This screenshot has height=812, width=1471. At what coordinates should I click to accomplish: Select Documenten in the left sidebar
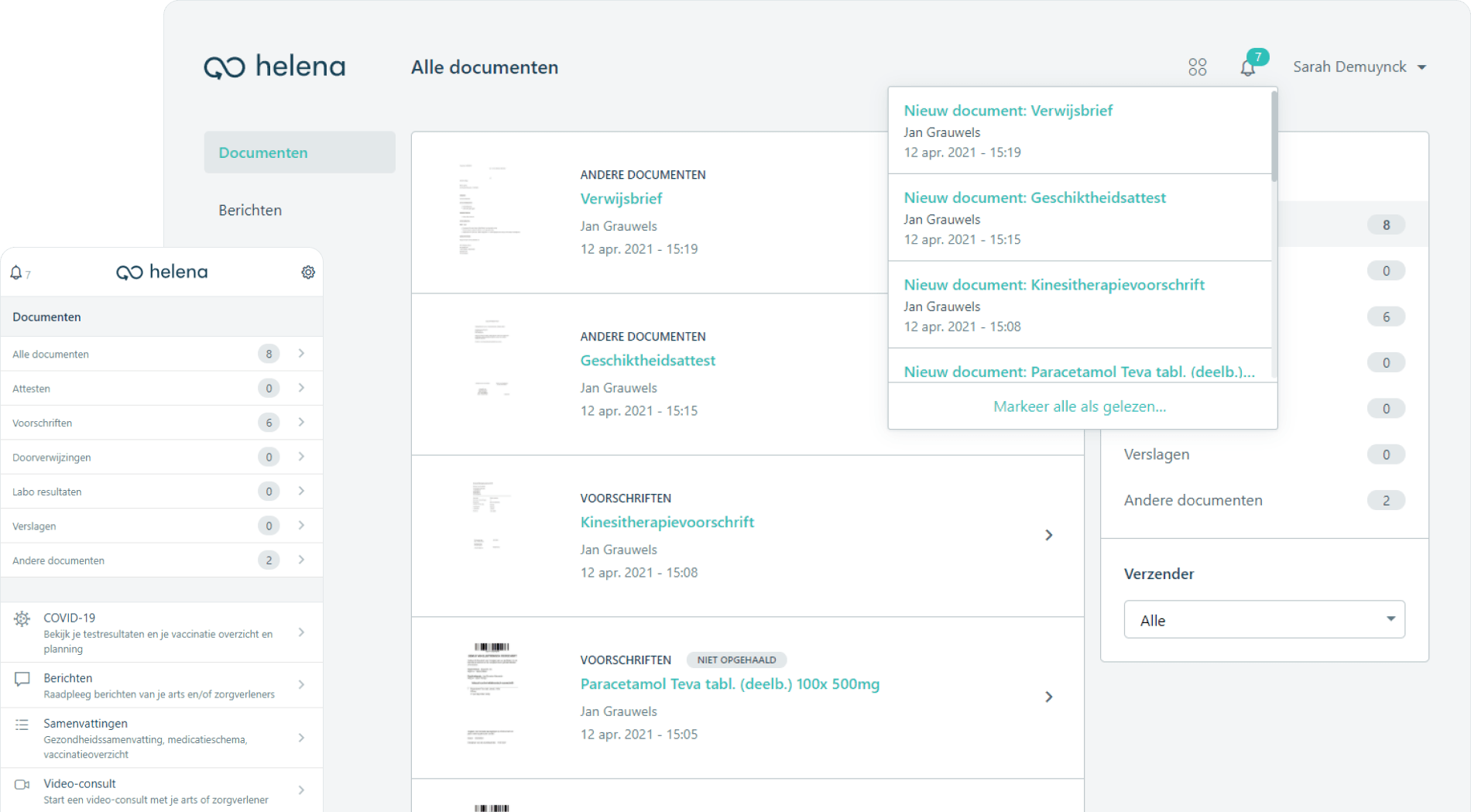pos(300,152)
